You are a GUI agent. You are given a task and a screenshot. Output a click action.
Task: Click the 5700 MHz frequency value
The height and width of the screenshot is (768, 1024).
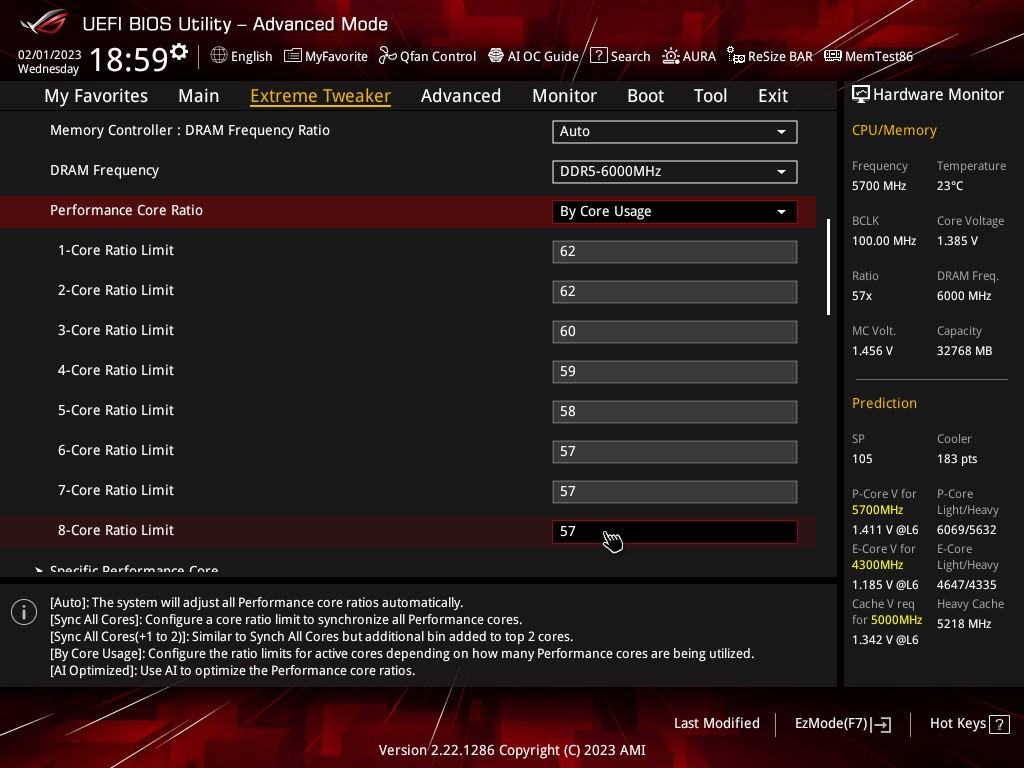coord(879,185)
